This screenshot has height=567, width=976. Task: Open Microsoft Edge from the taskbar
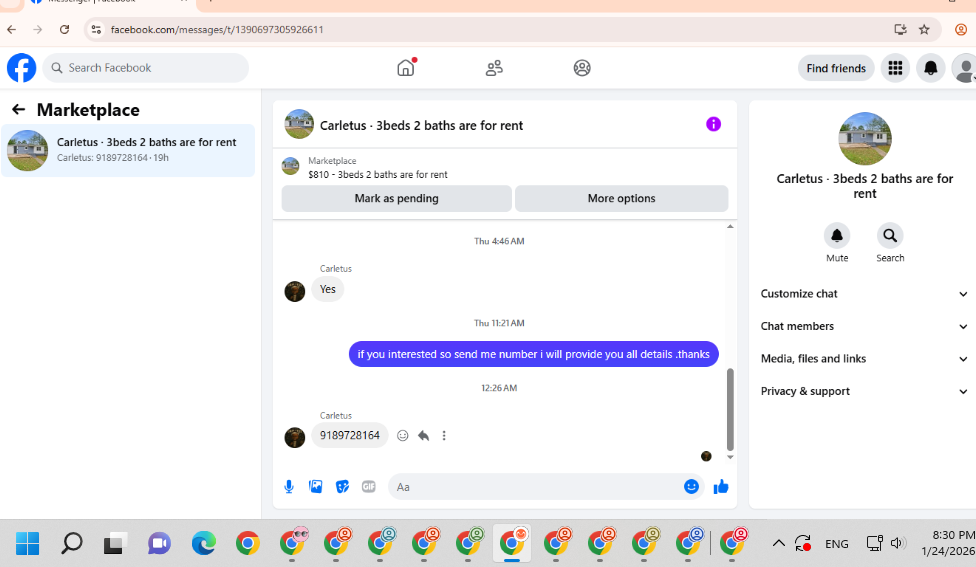point(204,543)
